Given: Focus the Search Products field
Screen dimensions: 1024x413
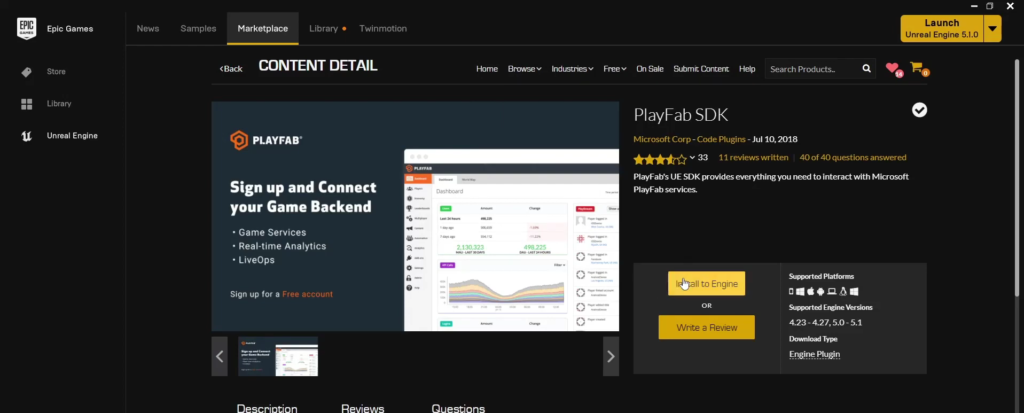Looking at the screenshot, I should click(813, 69).
